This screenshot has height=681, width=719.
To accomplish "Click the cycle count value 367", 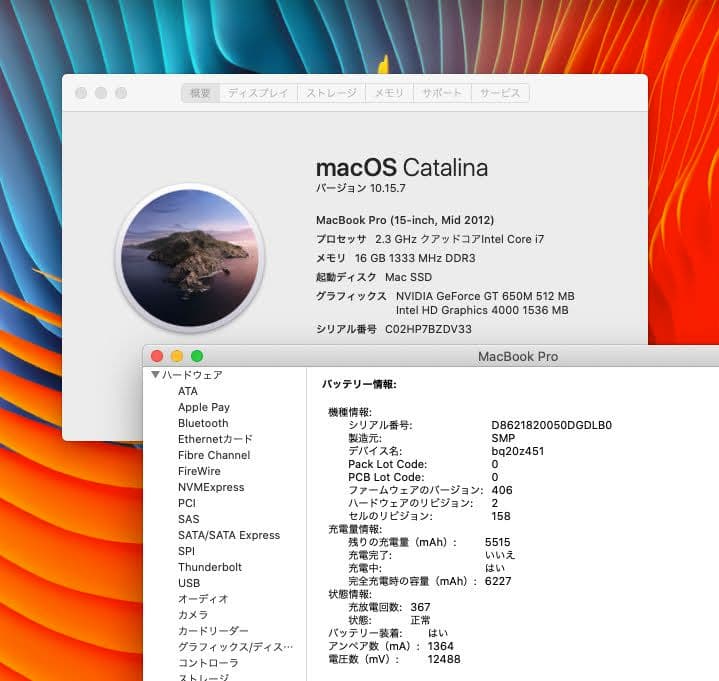I will pos(420,607).
